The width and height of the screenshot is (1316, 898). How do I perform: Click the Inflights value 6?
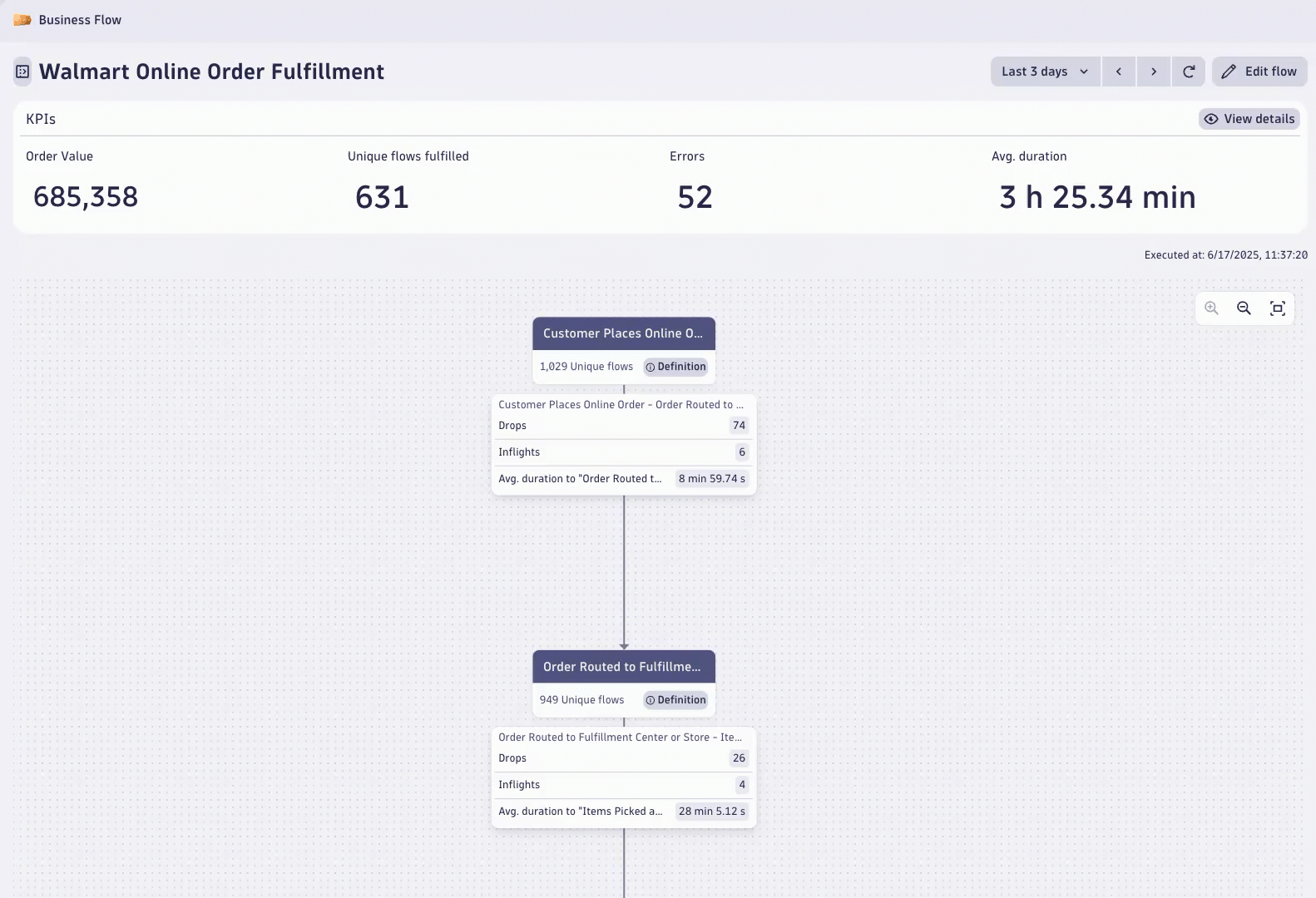coord(742,452)
